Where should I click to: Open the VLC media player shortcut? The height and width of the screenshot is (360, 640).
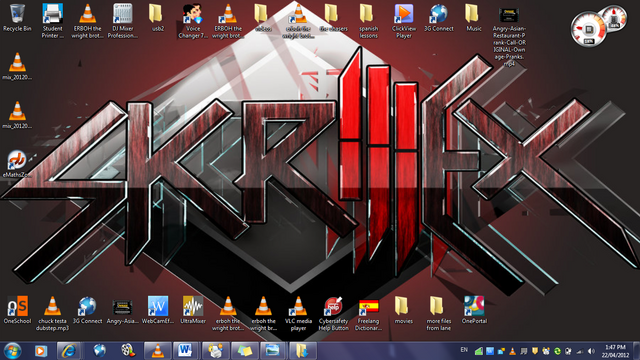(298, 313)
